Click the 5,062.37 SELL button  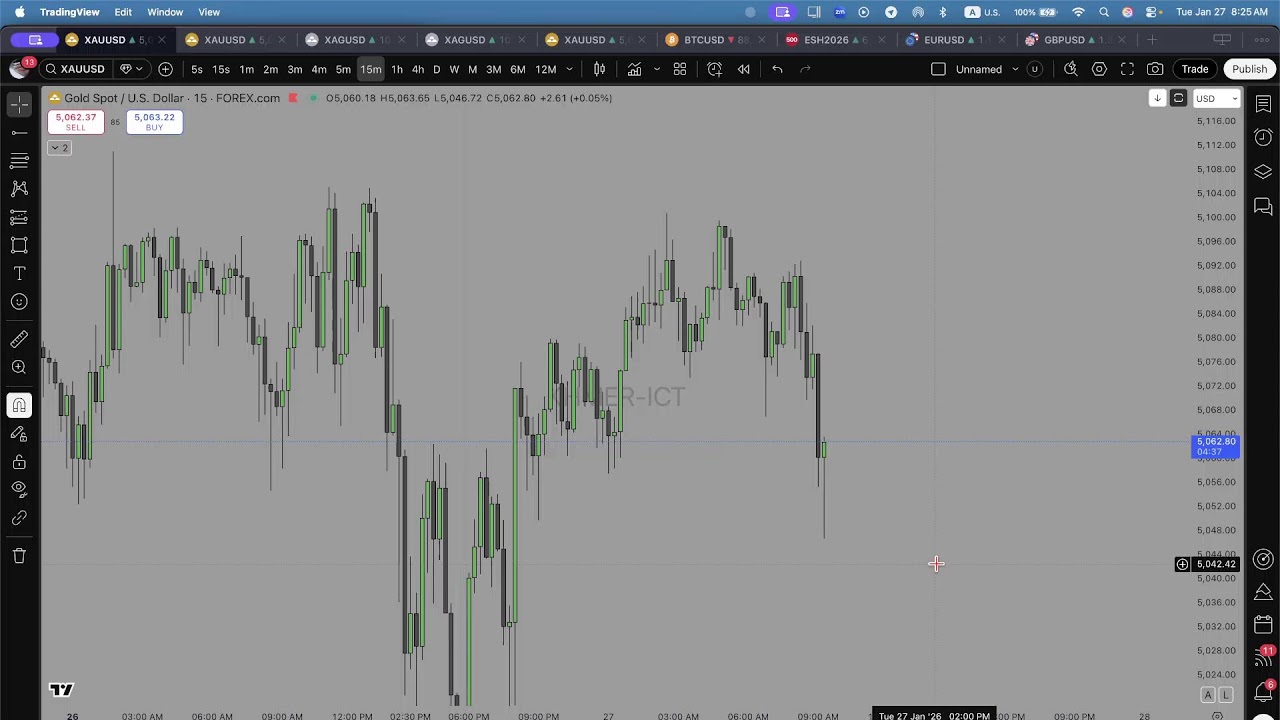[x=76, y=122]
